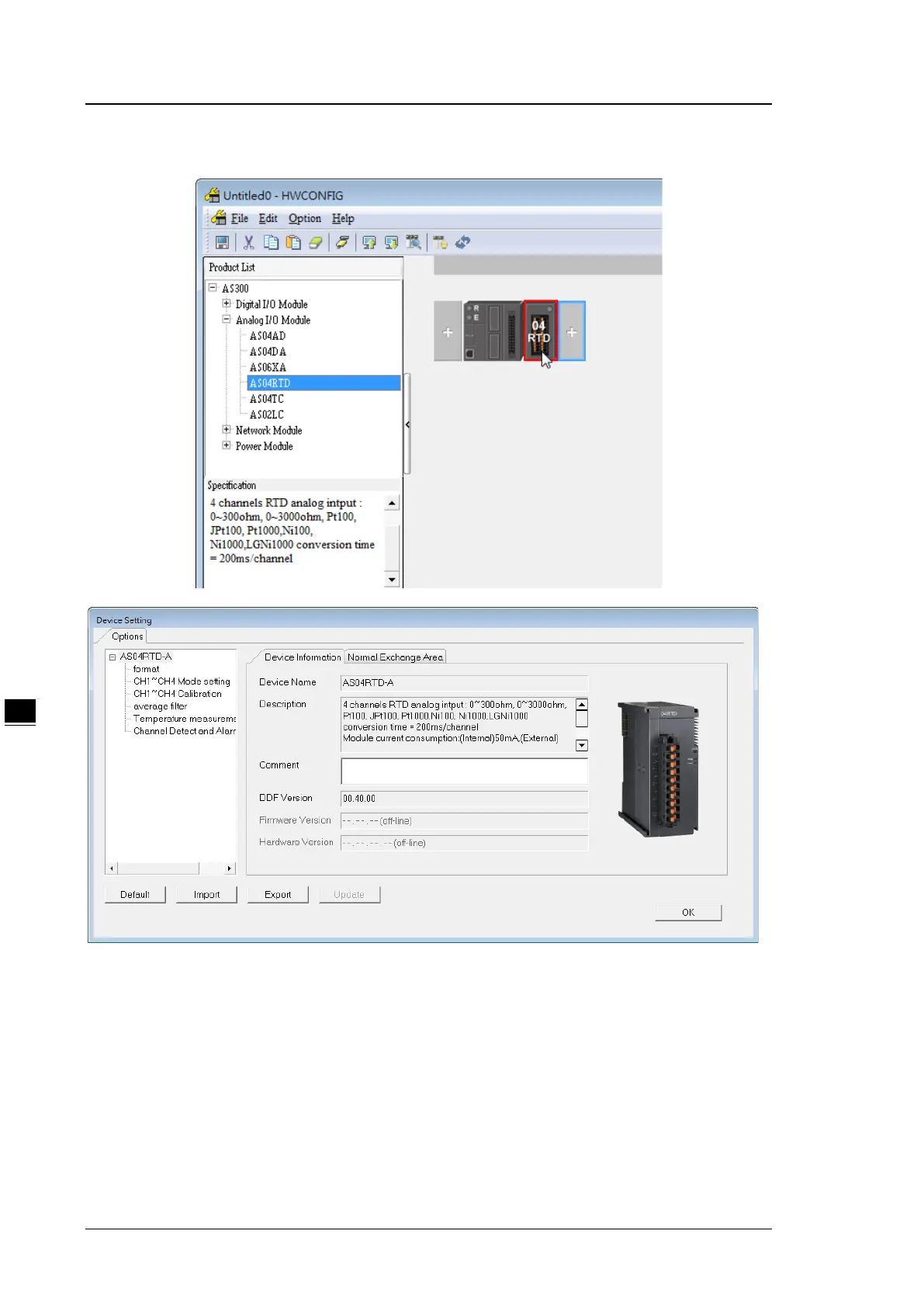This screenshot has height=1307, width=924.
Task: Click the eraser Delete icon
Action: coord(315,242)
